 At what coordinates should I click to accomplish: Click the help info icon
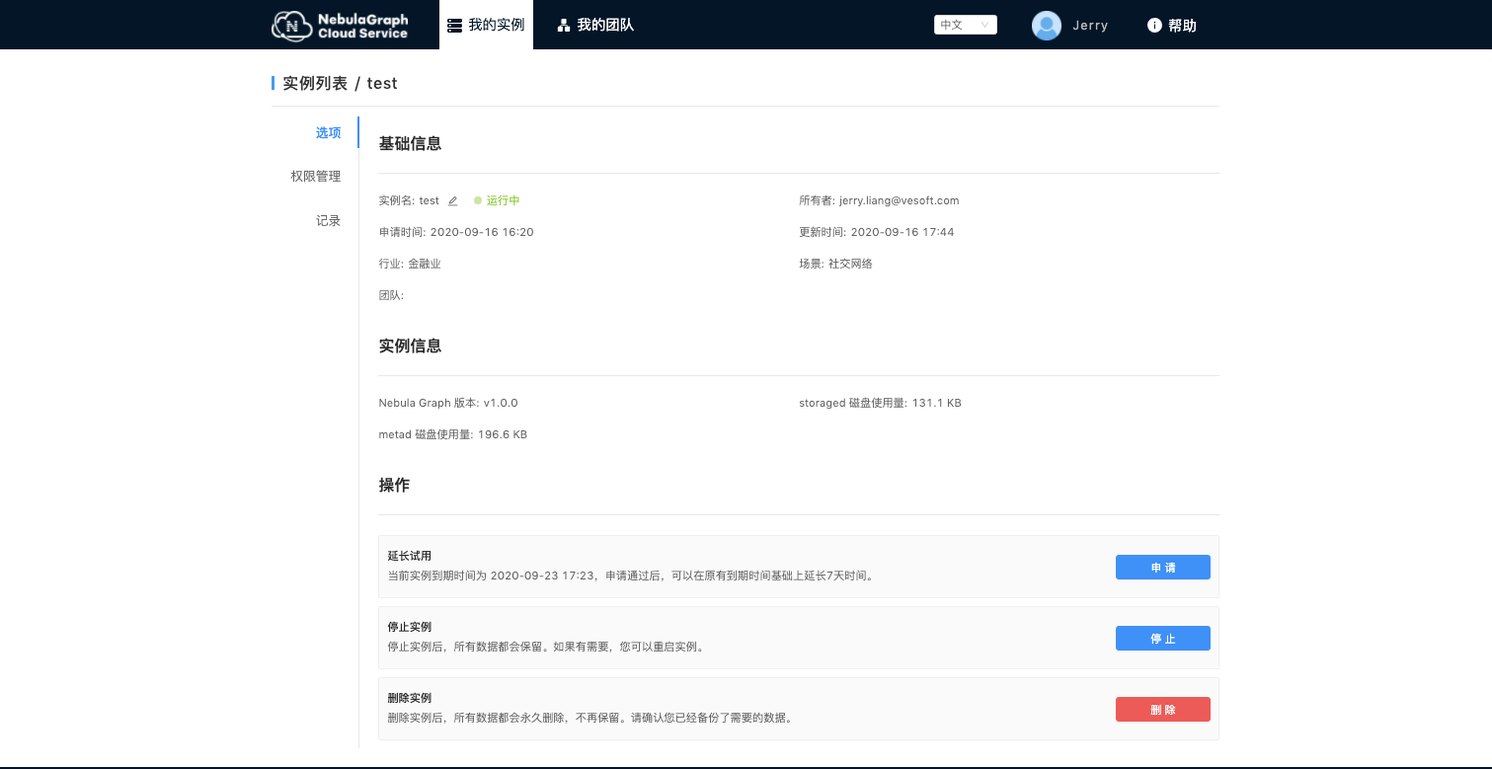coord(1154,25)
